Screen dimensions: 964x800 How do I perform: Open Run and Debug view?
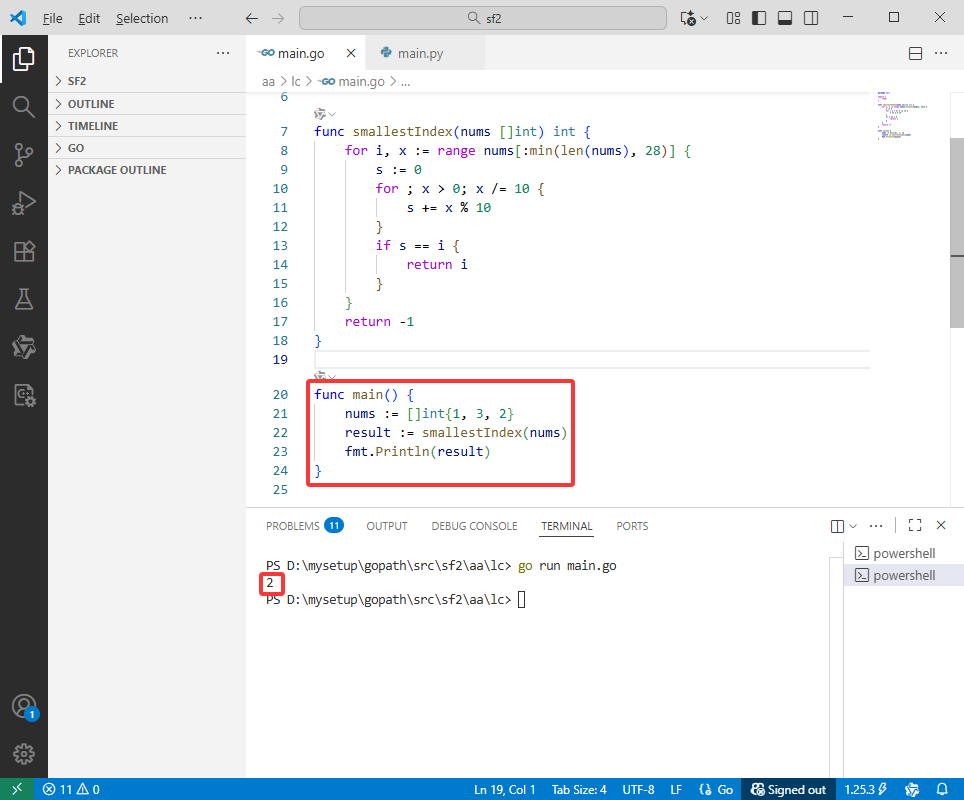[x=23, y=203]
